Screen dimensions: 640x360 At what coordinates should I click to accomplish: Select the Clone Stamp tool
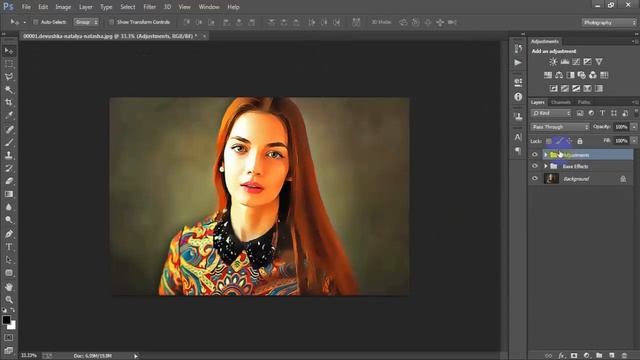[x=9, y=155]
